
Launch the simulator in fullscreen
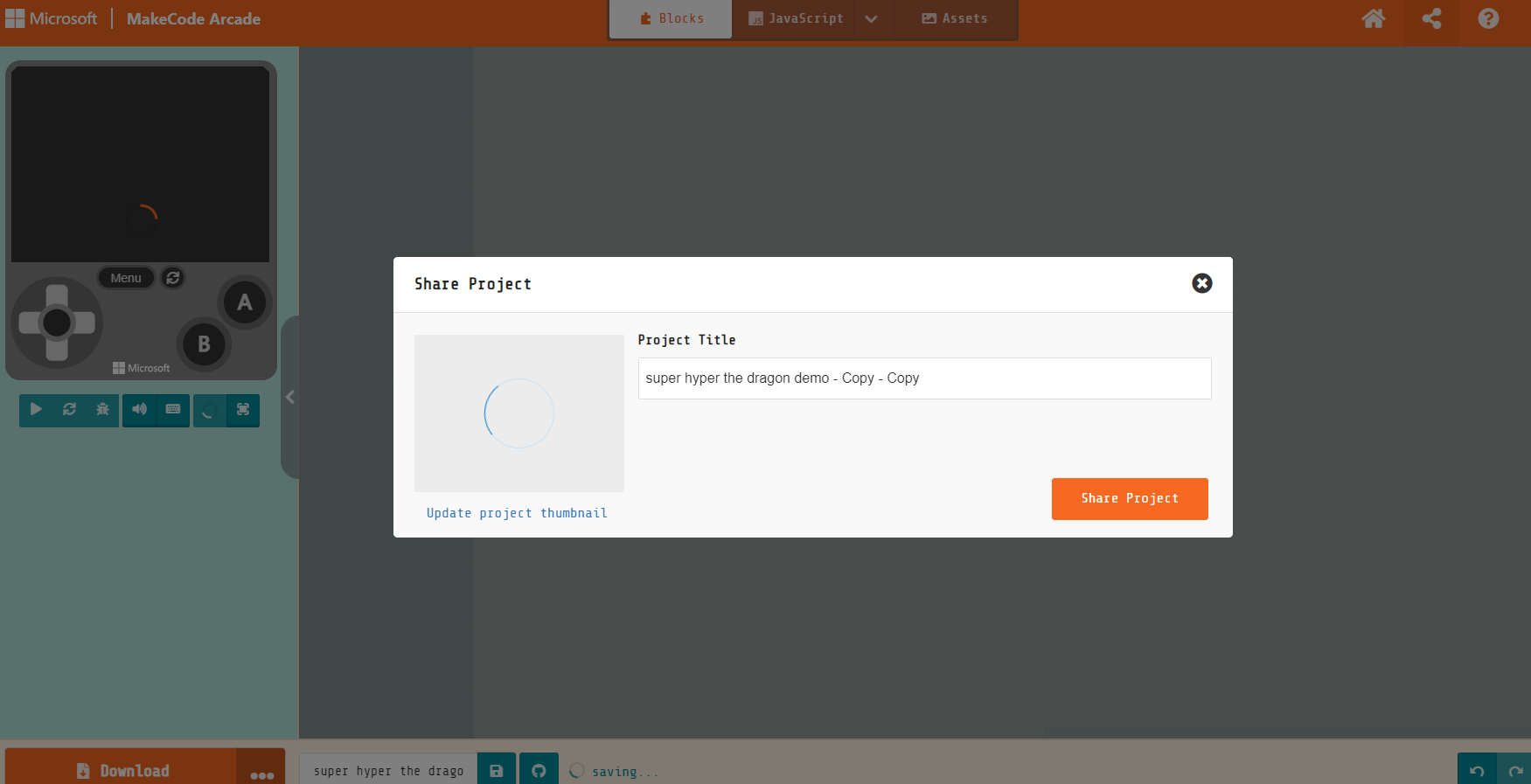[243, 410]
